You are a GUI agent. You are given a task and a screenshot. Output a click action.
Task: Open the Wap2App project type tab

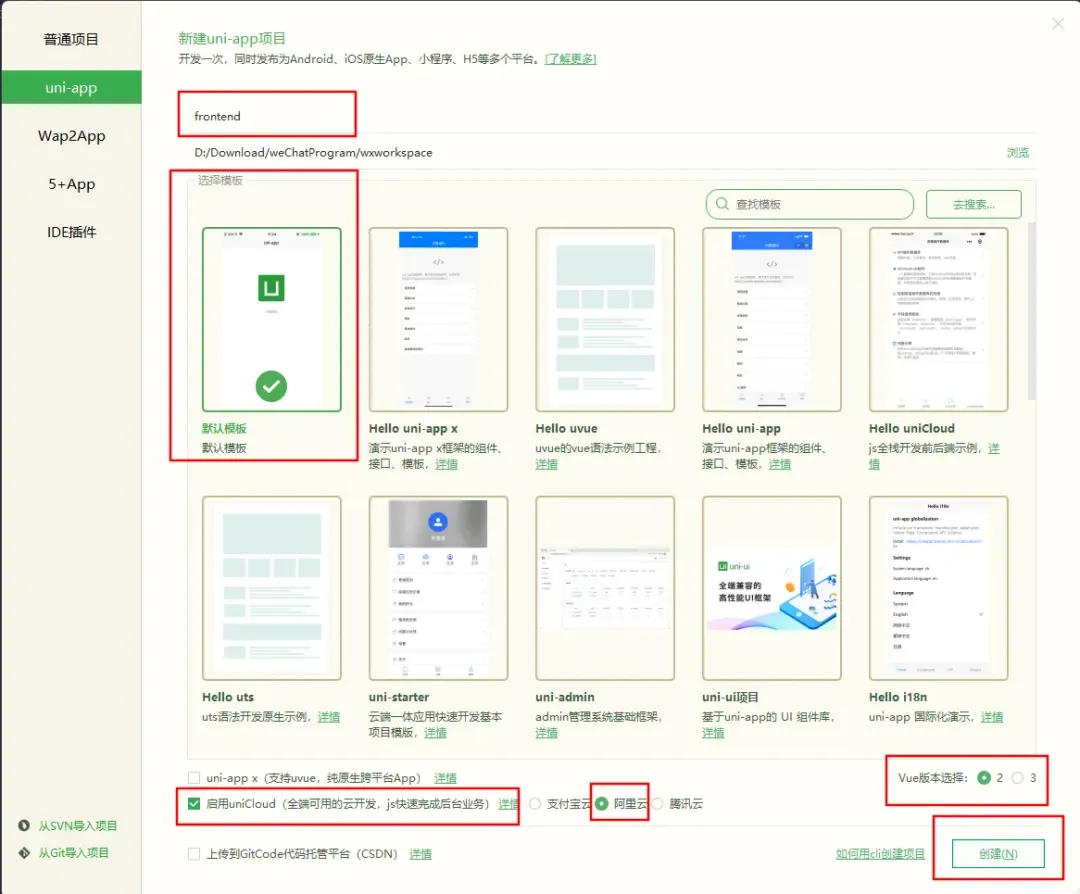(x=71, y=136)
